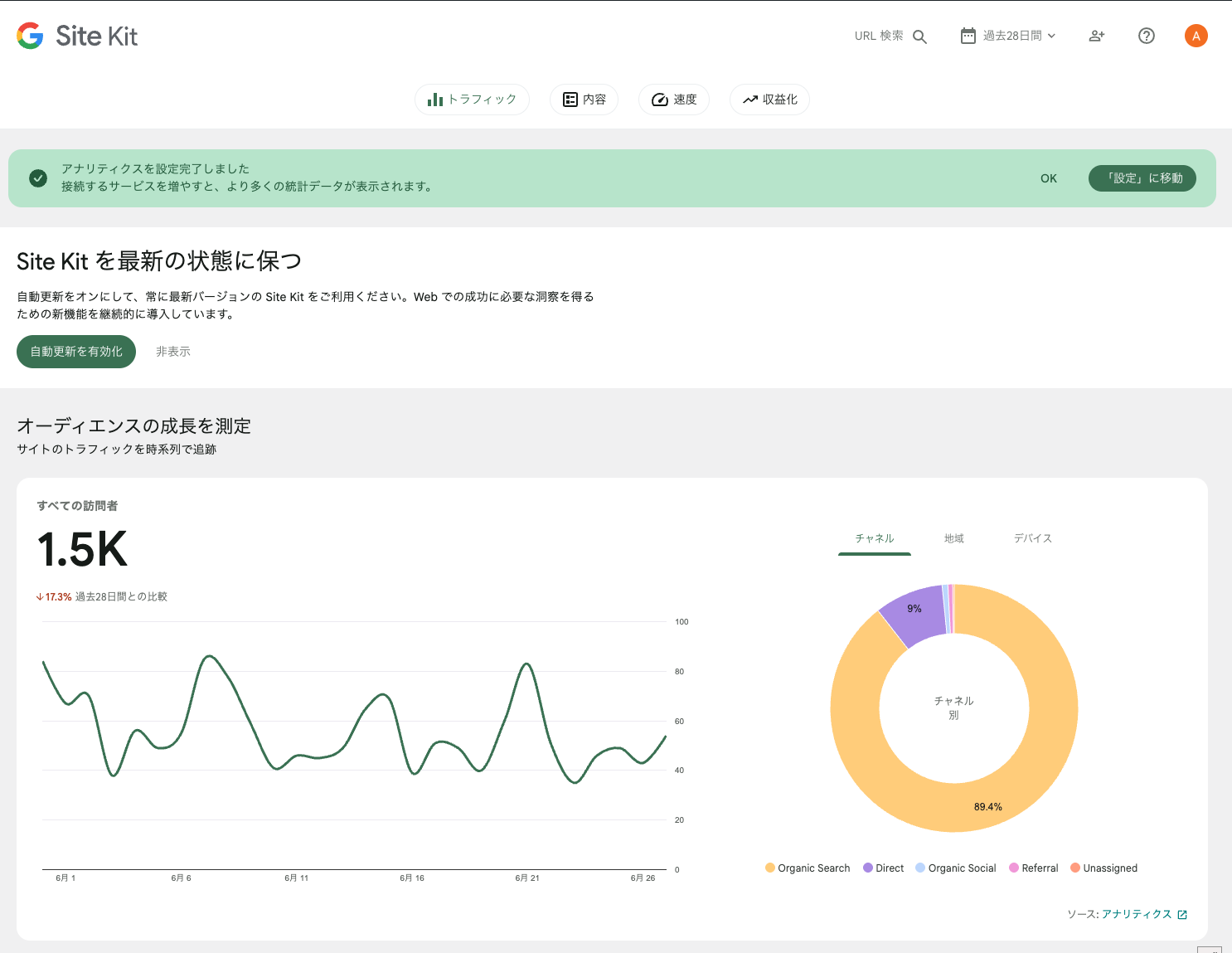
Task: Click the green success checkmark icon
Action: 38,178
